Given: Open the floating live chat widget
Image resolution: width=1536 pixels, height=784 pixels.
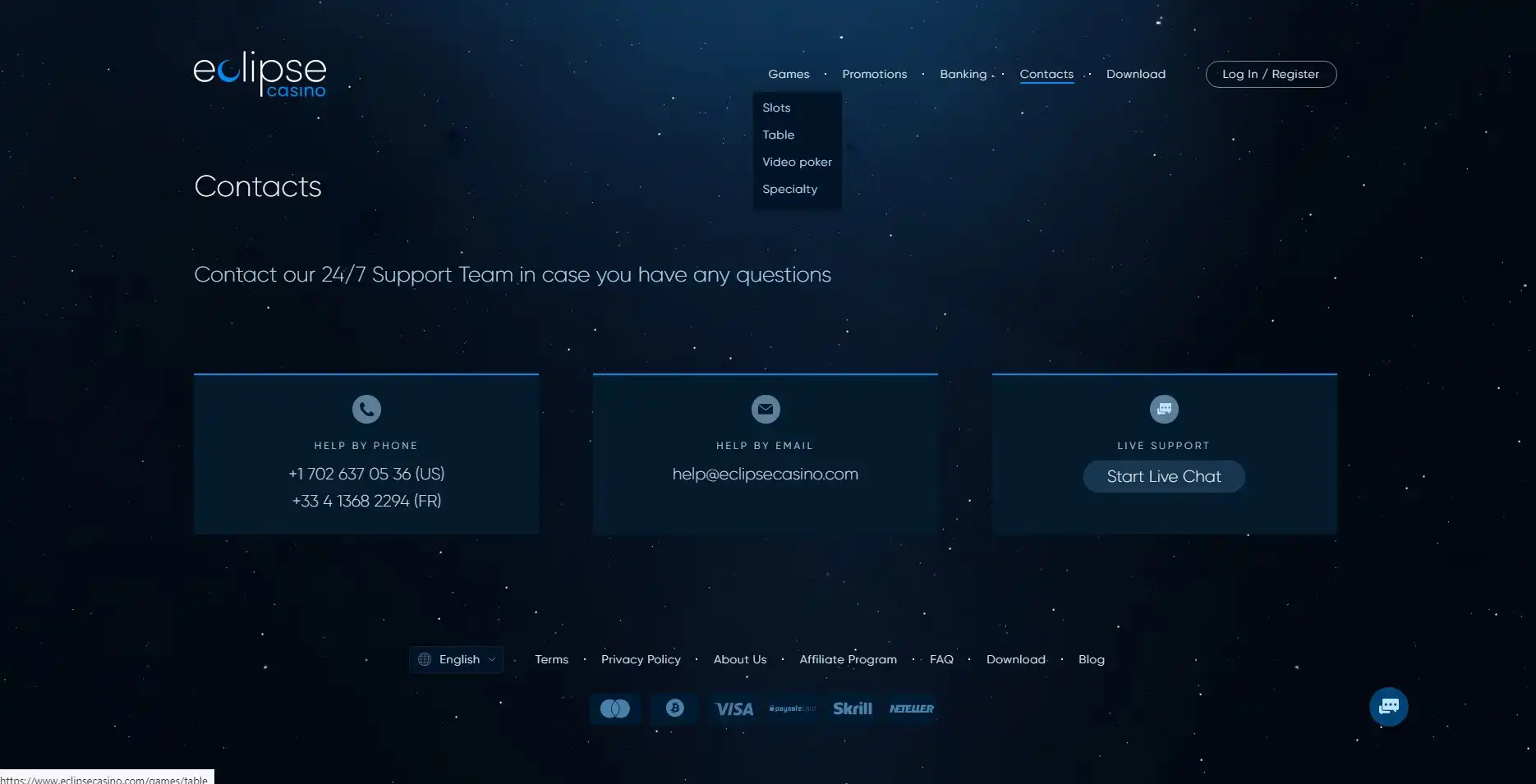Looking at the screenshot, I should [1388, 707].
